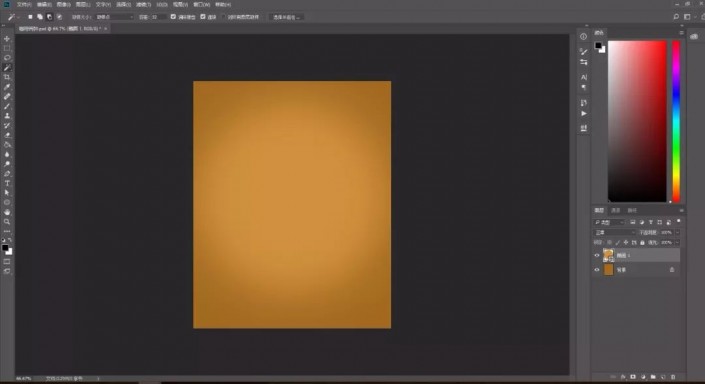This screenshot has width=705, height=384.
Task: Select the Brush tool
Action: [x=7, y=106]
